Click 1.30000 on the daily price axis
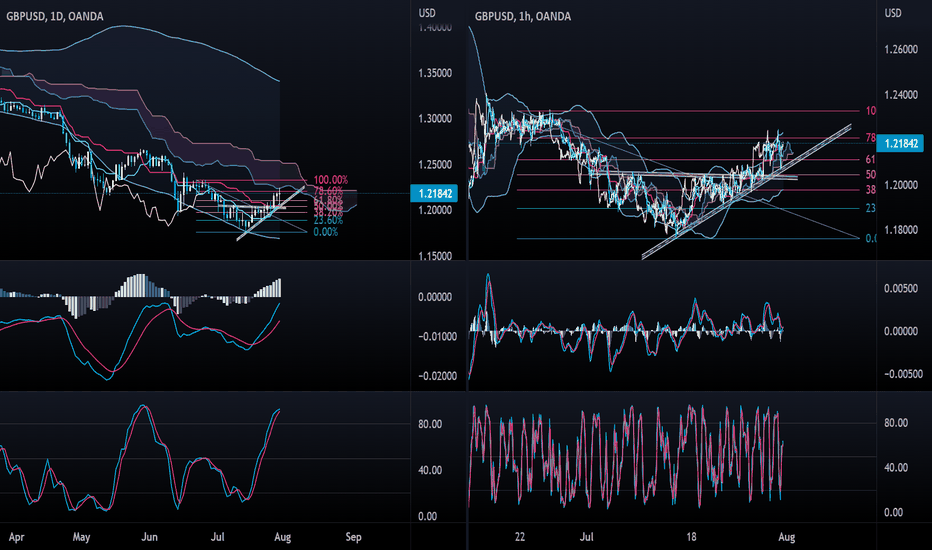932x550 pixels. (x=434, y=119)
